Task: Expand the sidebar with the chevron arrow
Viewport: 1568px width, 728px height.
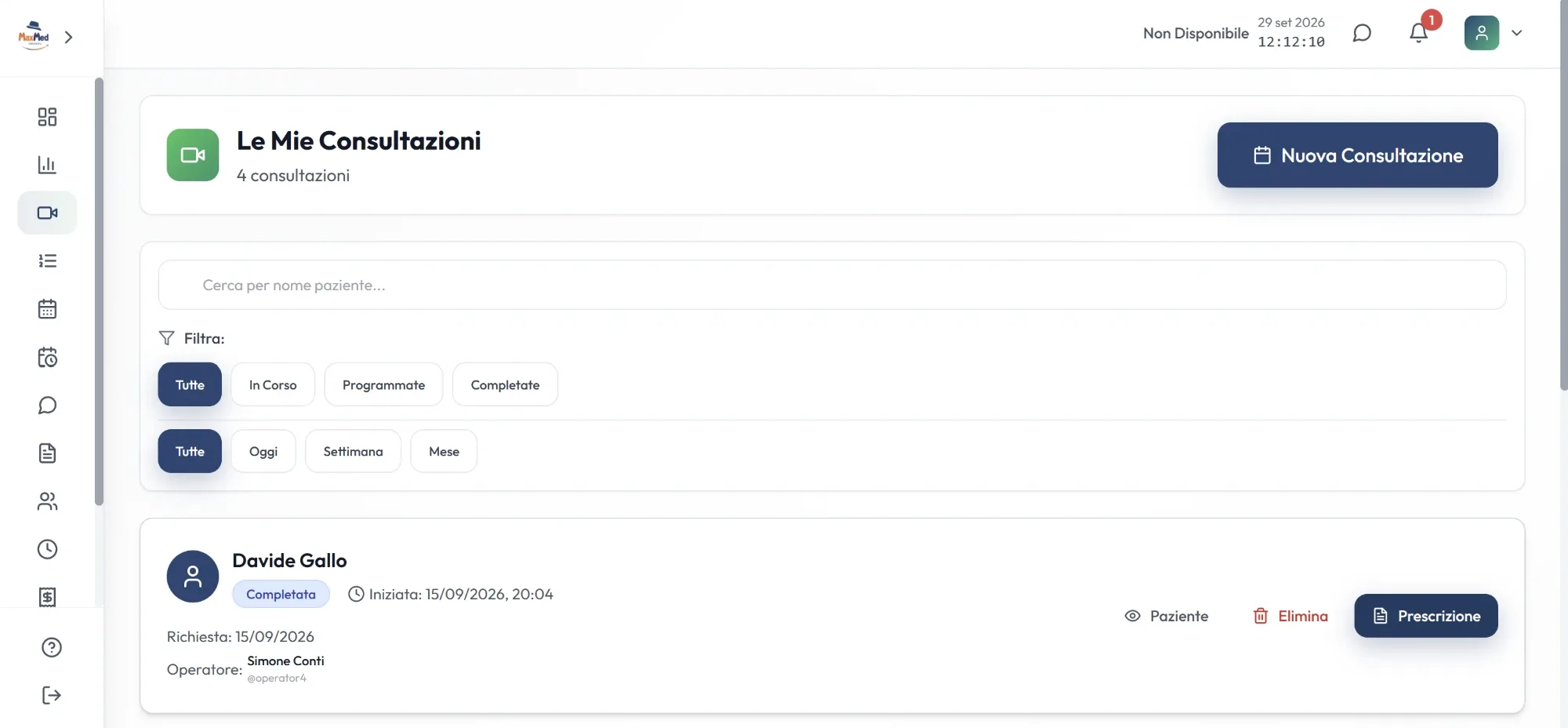Action: 69,37
